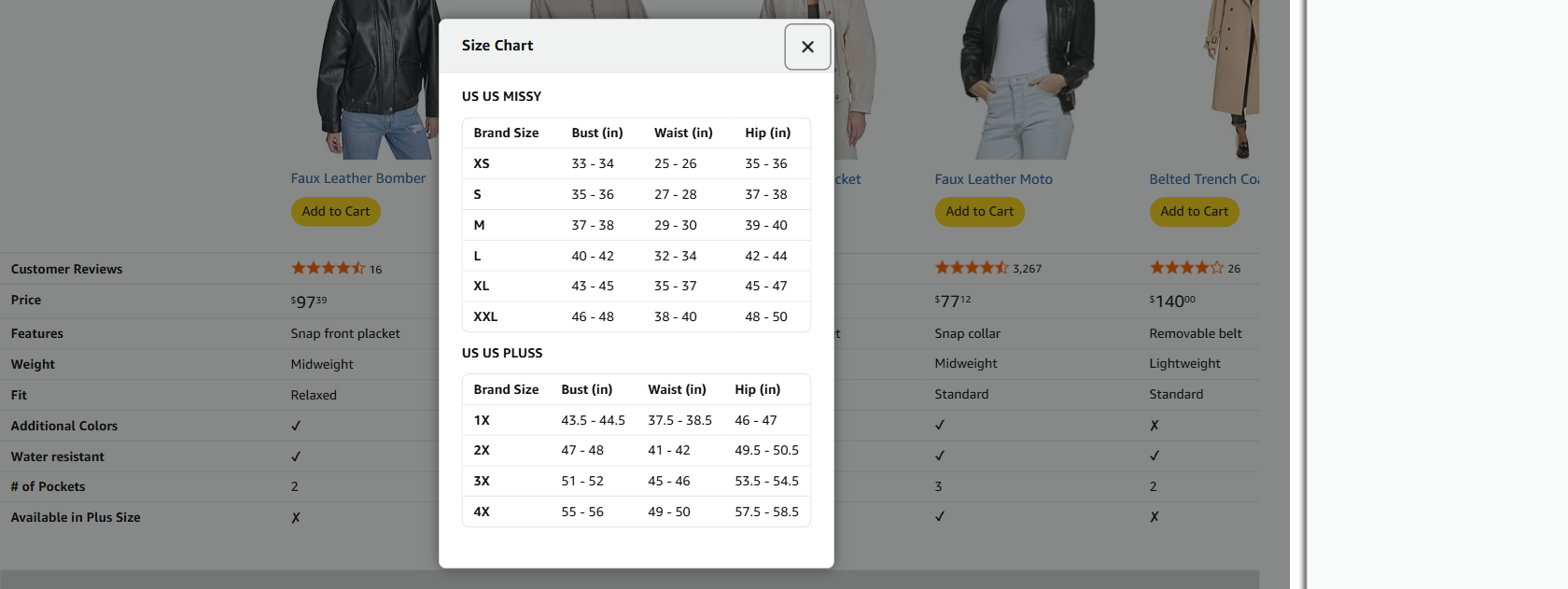
Task: Open star ratings for 16 reviews product
Action: [x=328, y=268]
